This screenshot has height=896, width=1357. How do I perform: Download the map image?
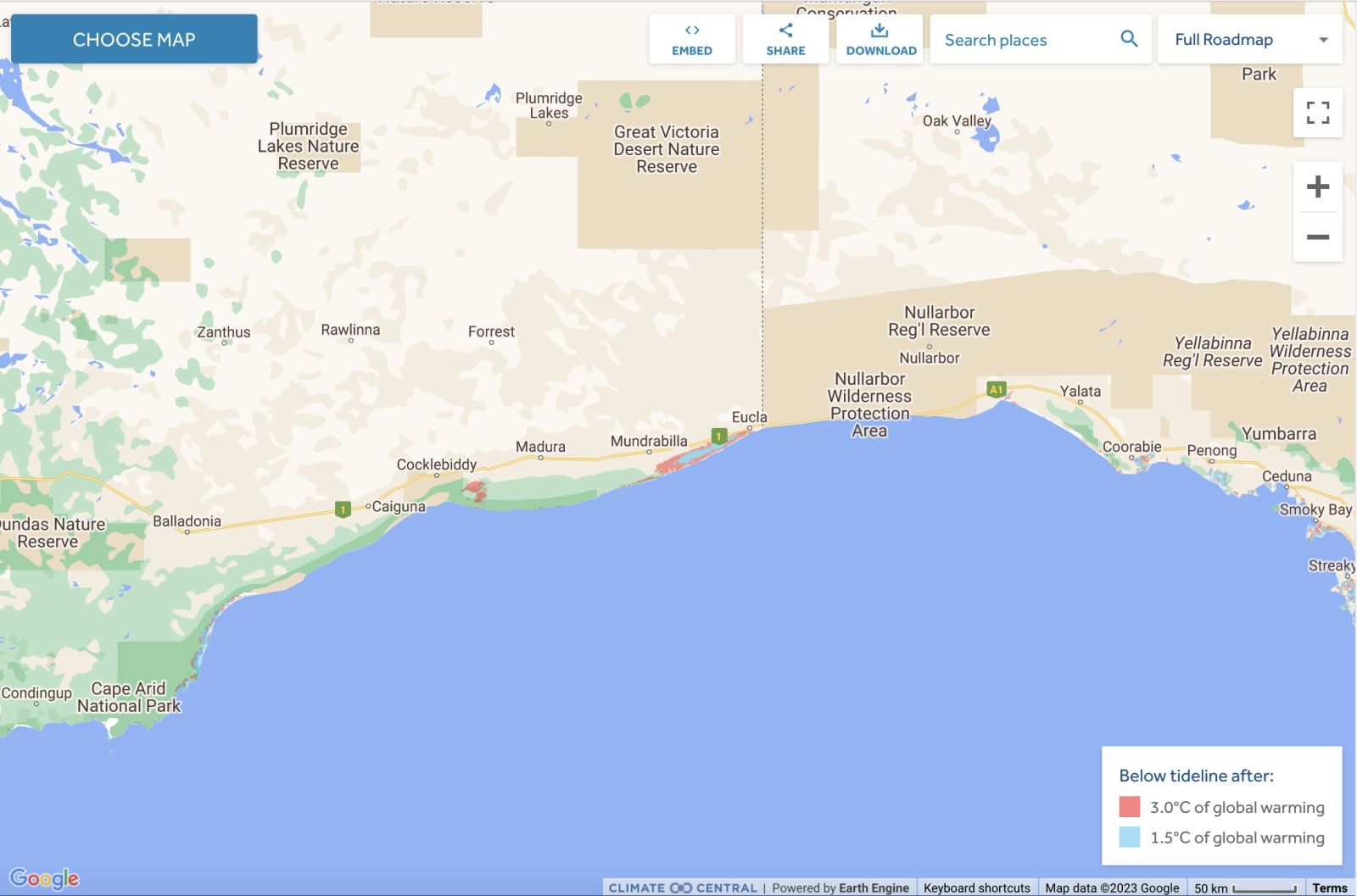tap(880, 39)
